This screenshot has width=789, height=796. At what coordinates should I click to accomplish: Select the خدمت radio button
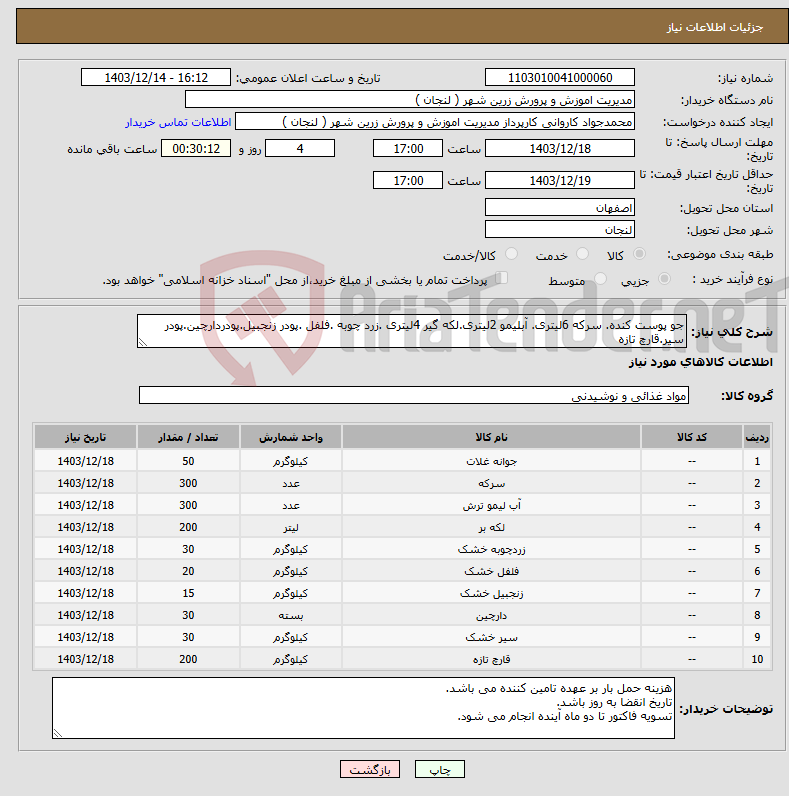coord(582,254)
